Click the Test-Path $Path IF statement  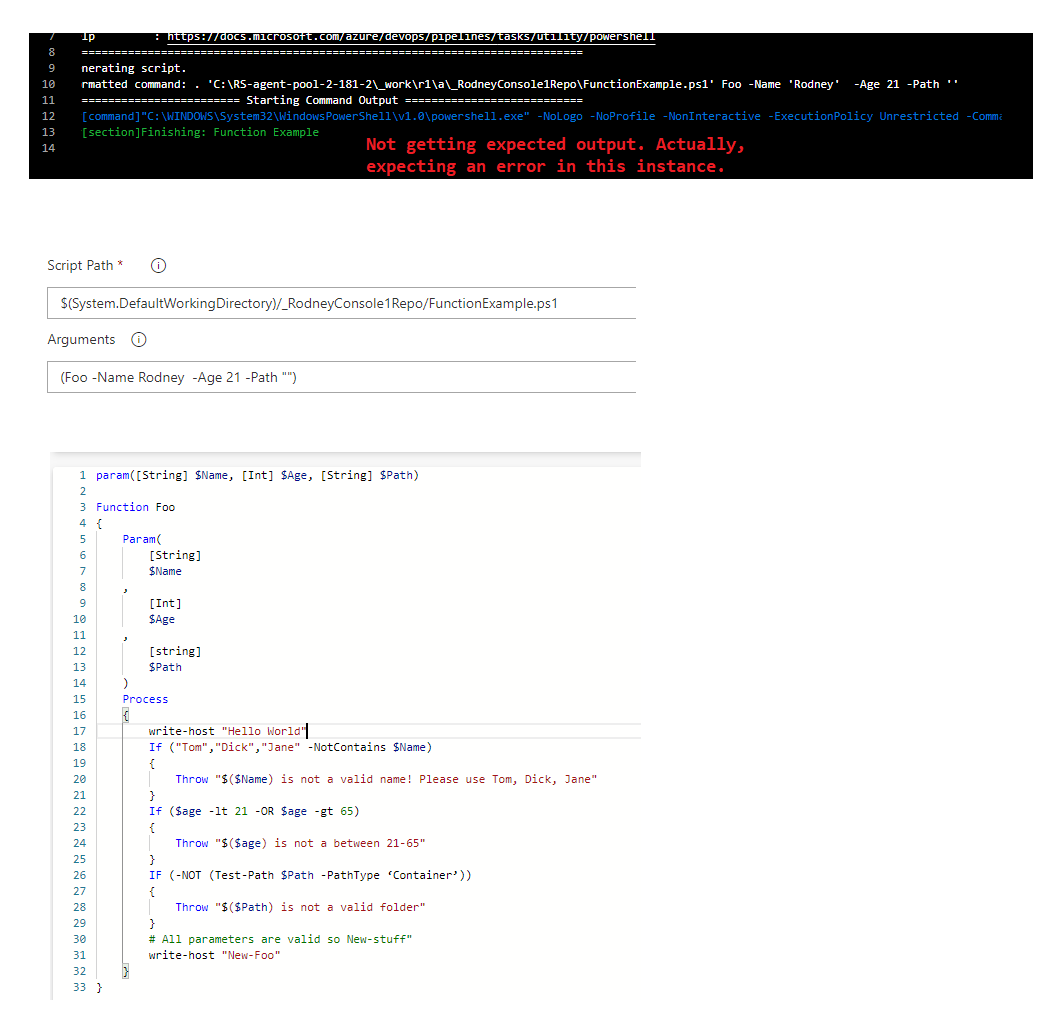310,875
